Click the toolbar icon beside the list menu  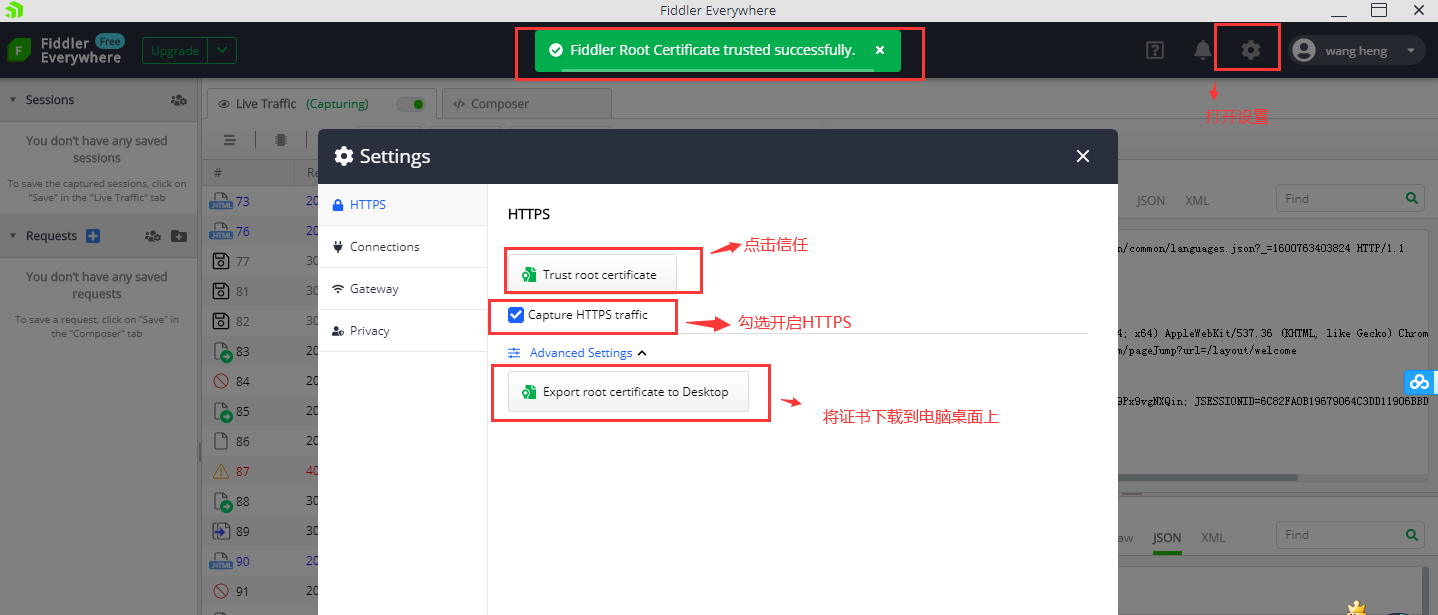coord(281,140)
